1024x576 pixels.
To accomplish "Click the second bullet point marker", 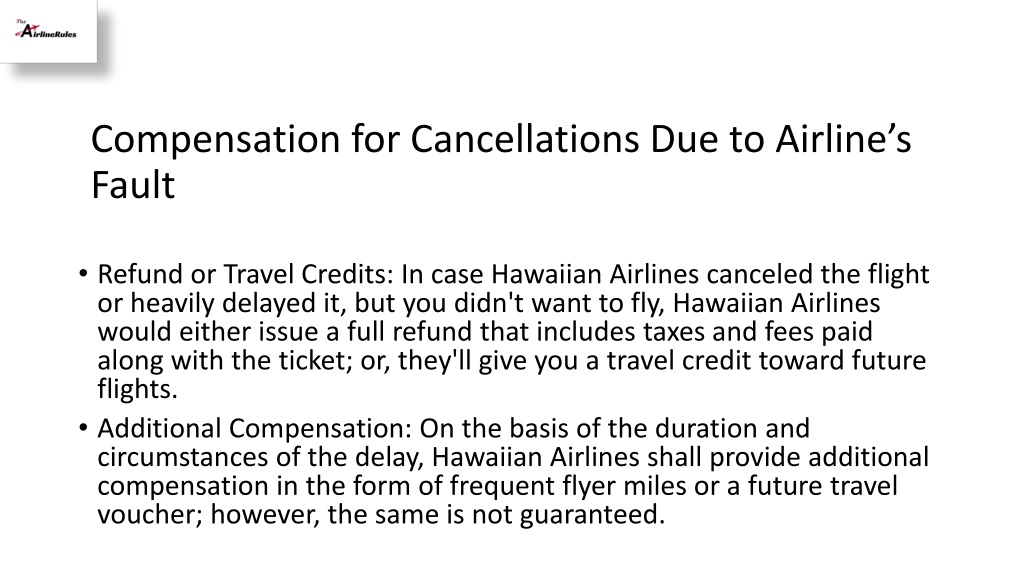I will coord(83,428).
